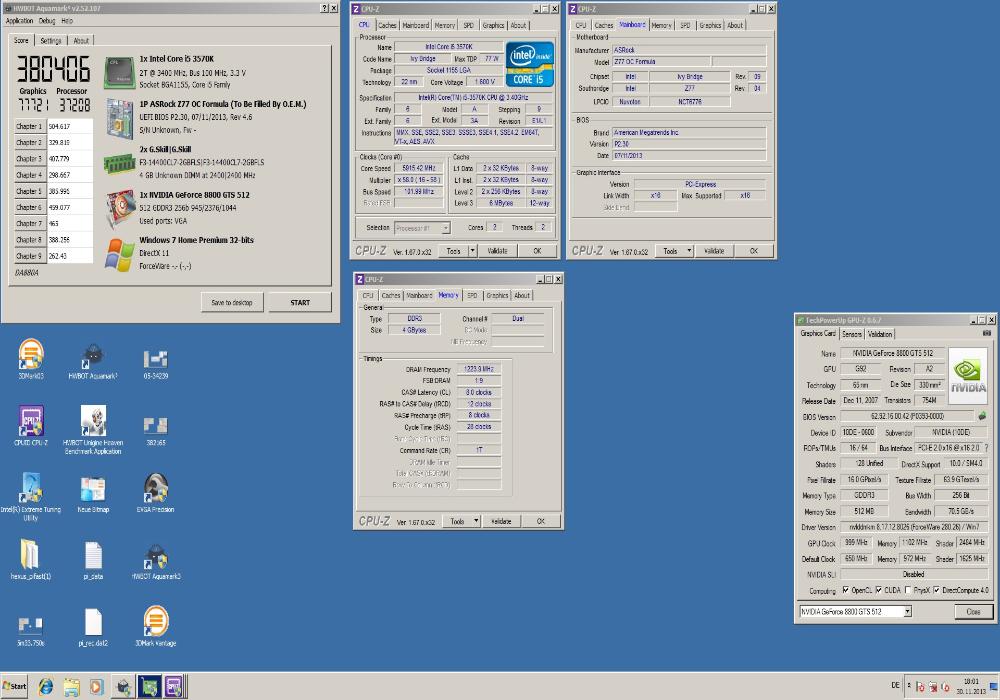Switch to the Validation tab in GPU-Z
This screenshot has height=700, width=1000.
coord(880,334)
